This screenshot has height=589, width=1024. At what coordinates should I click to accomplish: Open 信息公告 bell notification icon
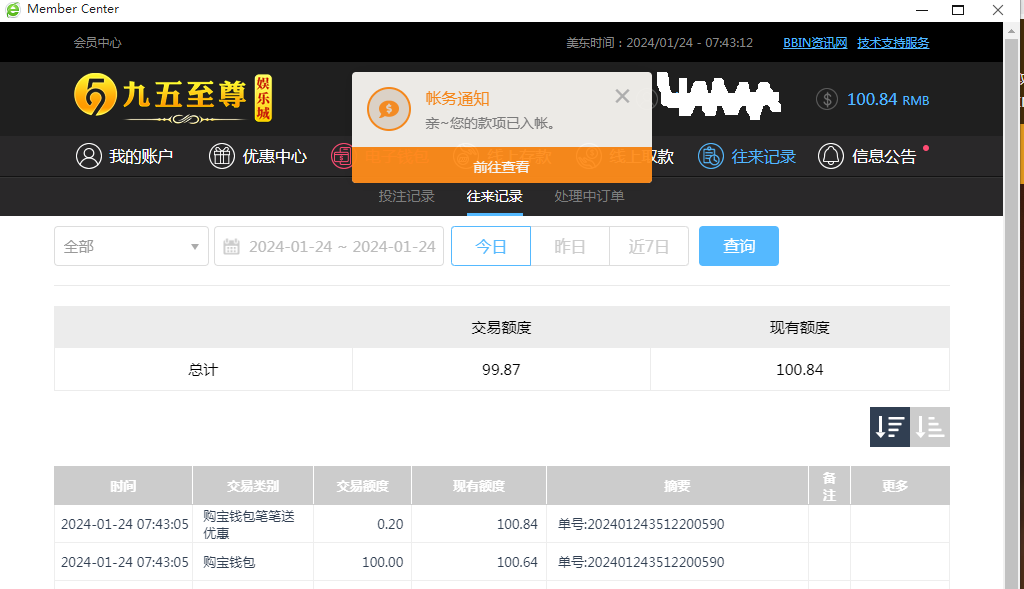tap(830, 156)
